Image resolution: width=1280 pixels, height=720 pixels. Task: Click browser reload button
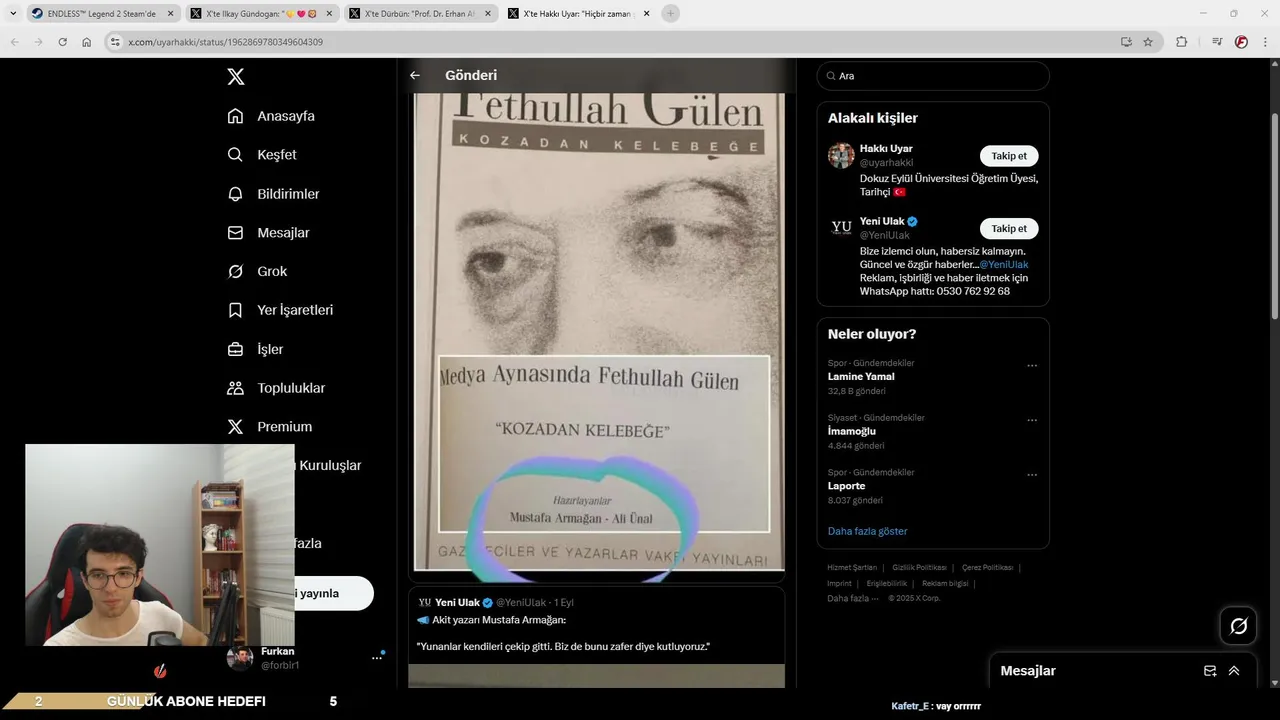tap(62, 42)
